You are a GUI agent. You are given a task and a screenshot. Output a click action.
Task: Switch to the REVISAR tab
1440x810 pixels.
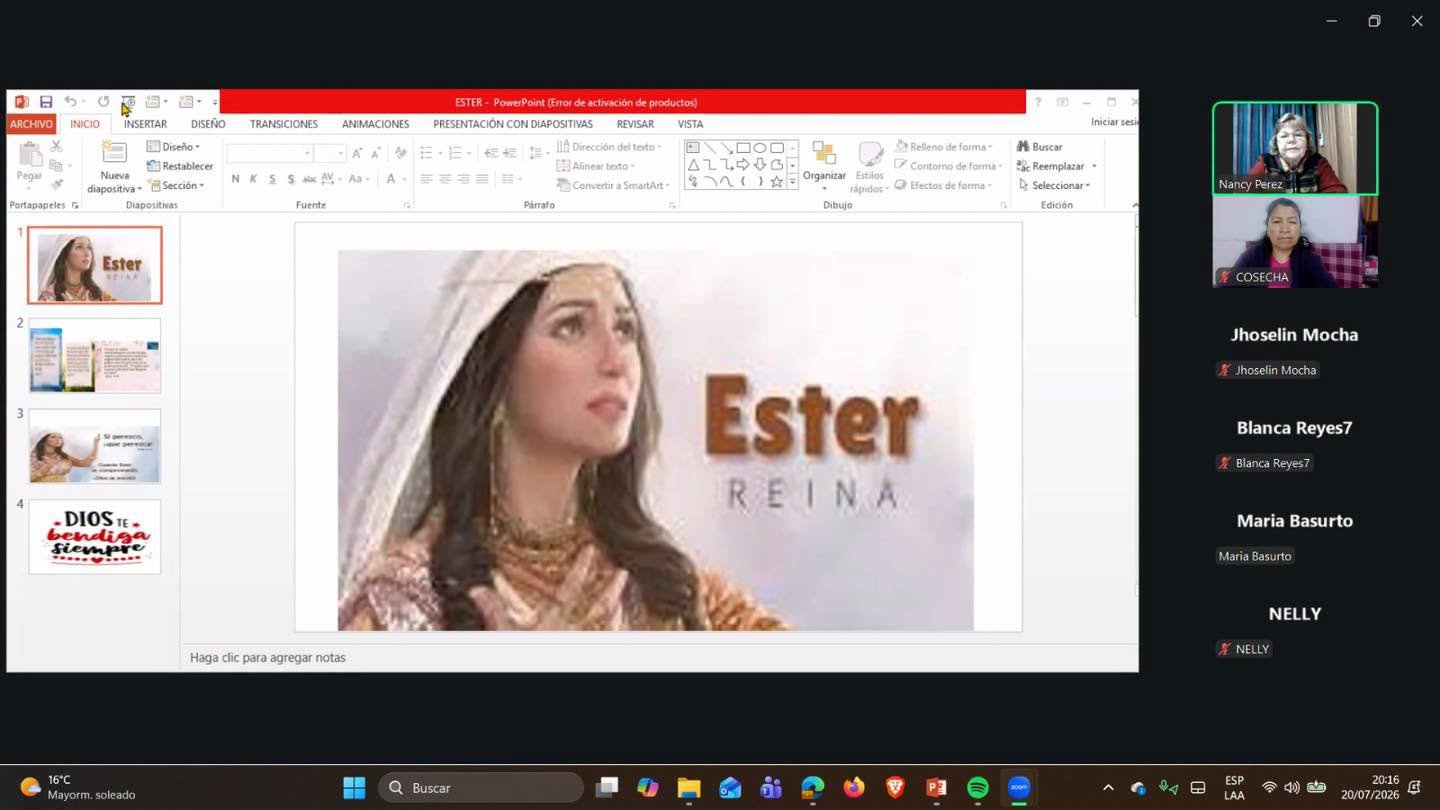click(635, 124)
